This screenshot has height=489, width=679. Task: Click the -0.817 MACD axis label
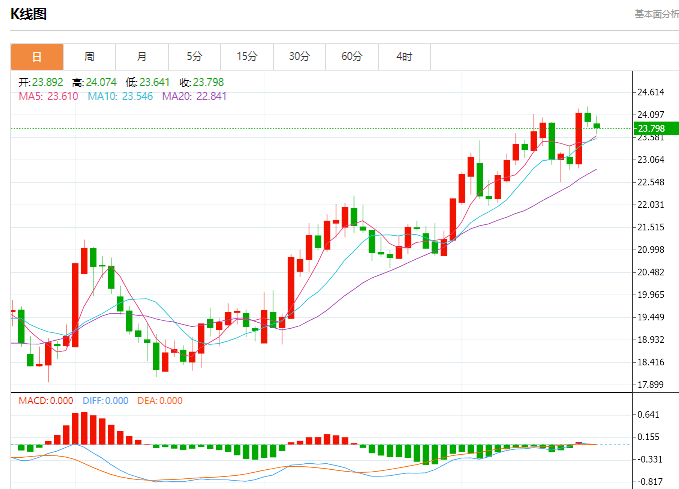coord(649,482)
